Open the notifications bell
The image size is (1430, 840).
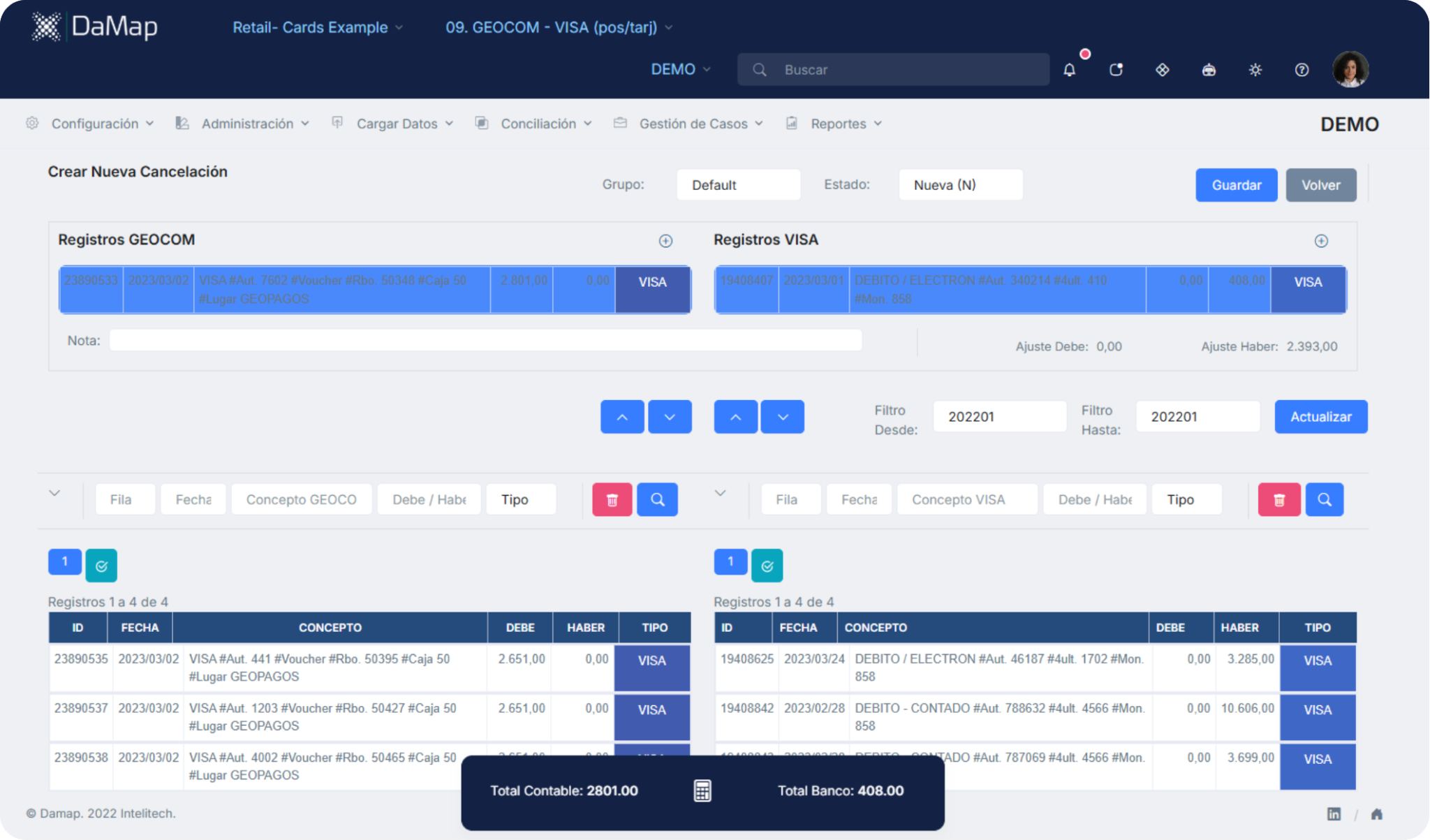tap(1069, 70)
